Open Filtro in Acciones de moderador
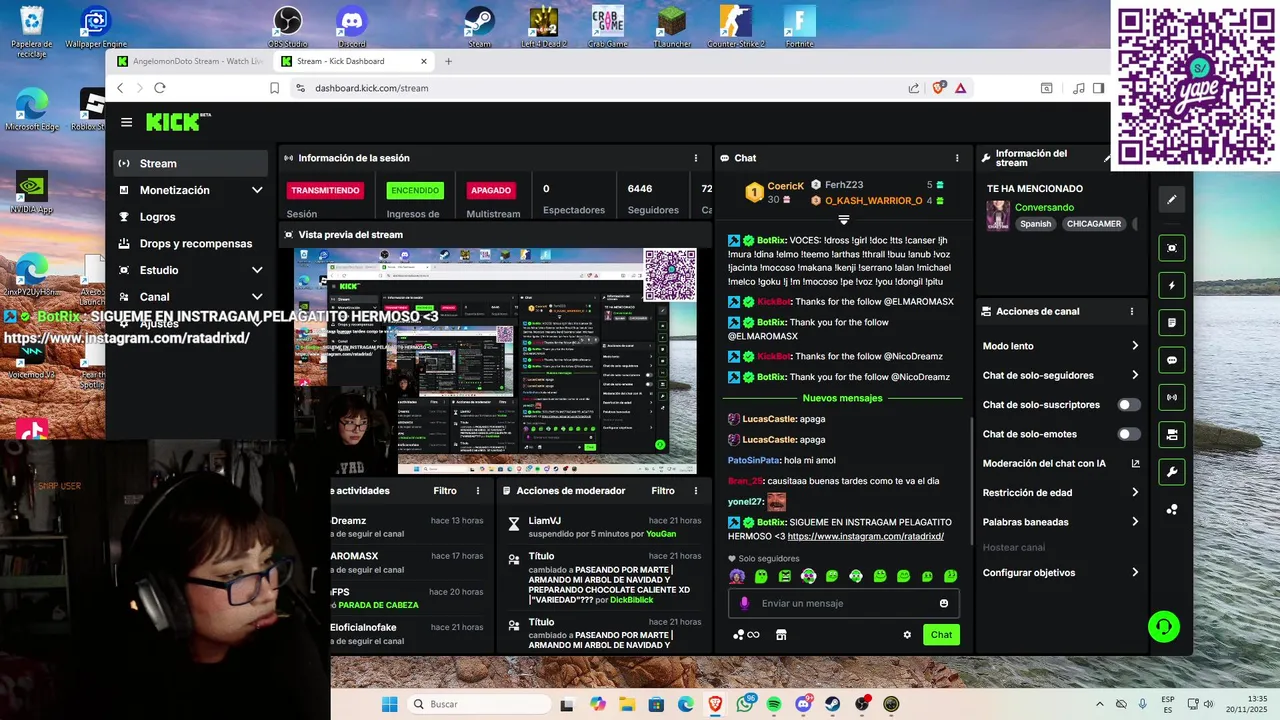The height and width of the screenshot is (720, 1280). coord(663,491)
